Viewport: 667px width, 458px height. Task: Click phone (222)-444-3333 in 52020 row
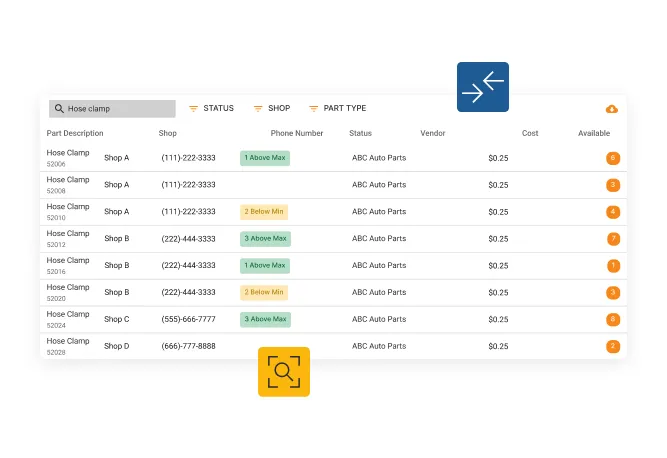point(188,293)
